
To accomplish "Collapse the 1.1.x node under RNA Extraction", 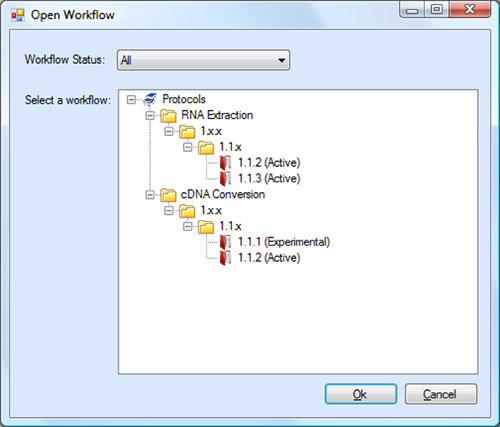I will pyautogui.click(x=188, y=147).
